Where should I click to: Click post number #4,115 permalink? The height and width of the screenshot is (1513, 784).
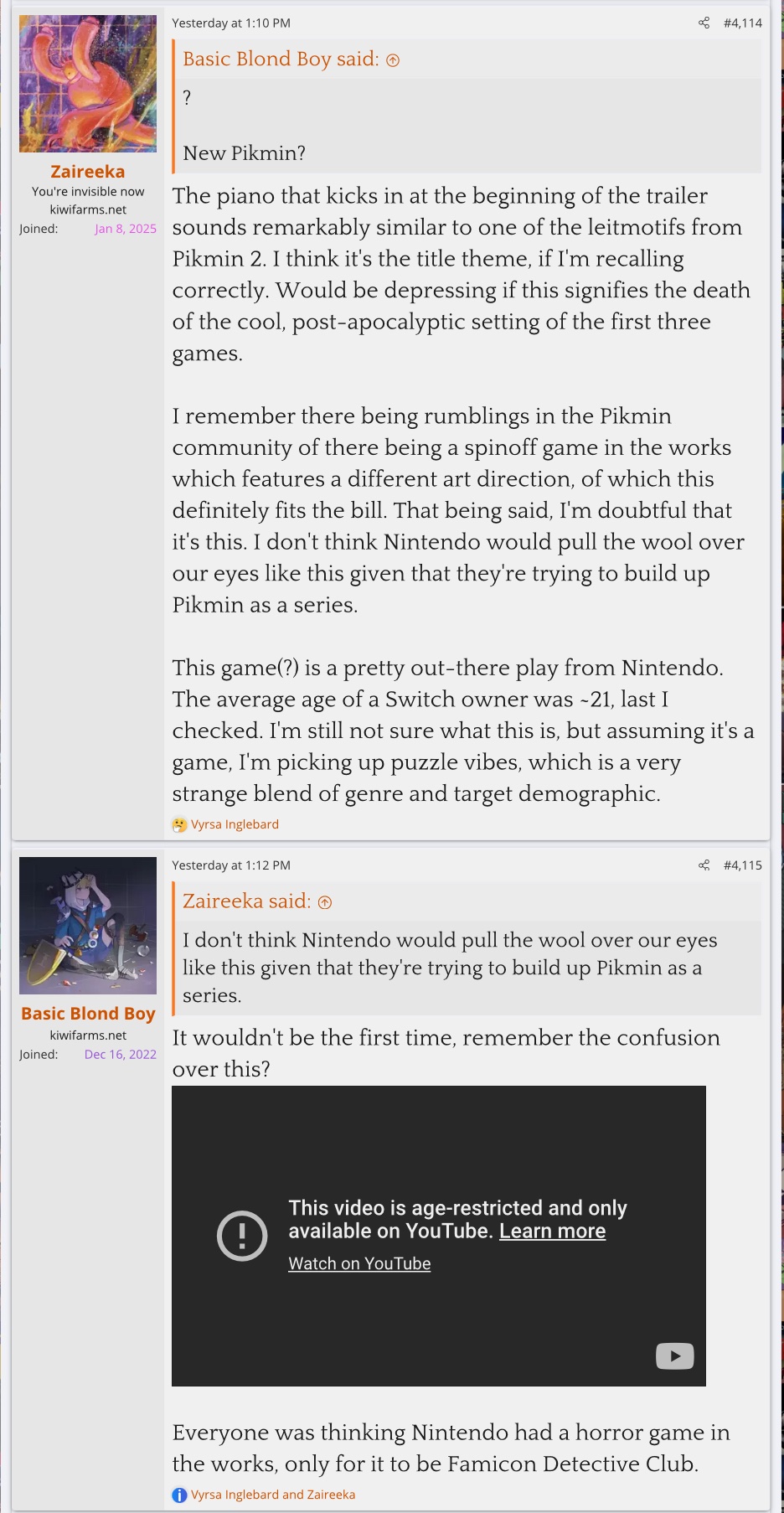pos(742,865)
